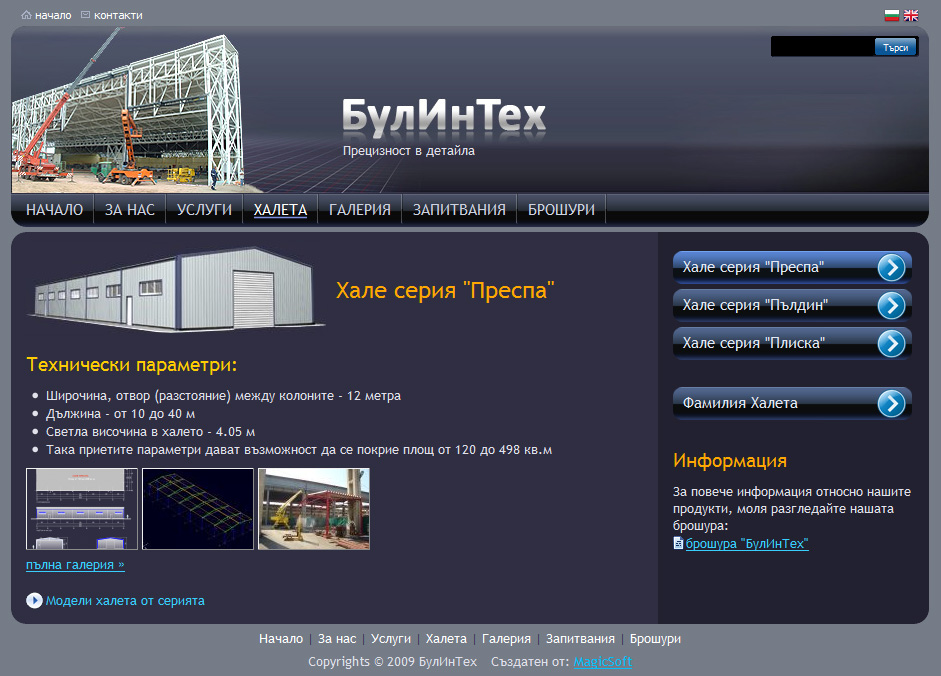
Task: Click the Търси search button
Action: pyautogui.click(x=895, y=47)
